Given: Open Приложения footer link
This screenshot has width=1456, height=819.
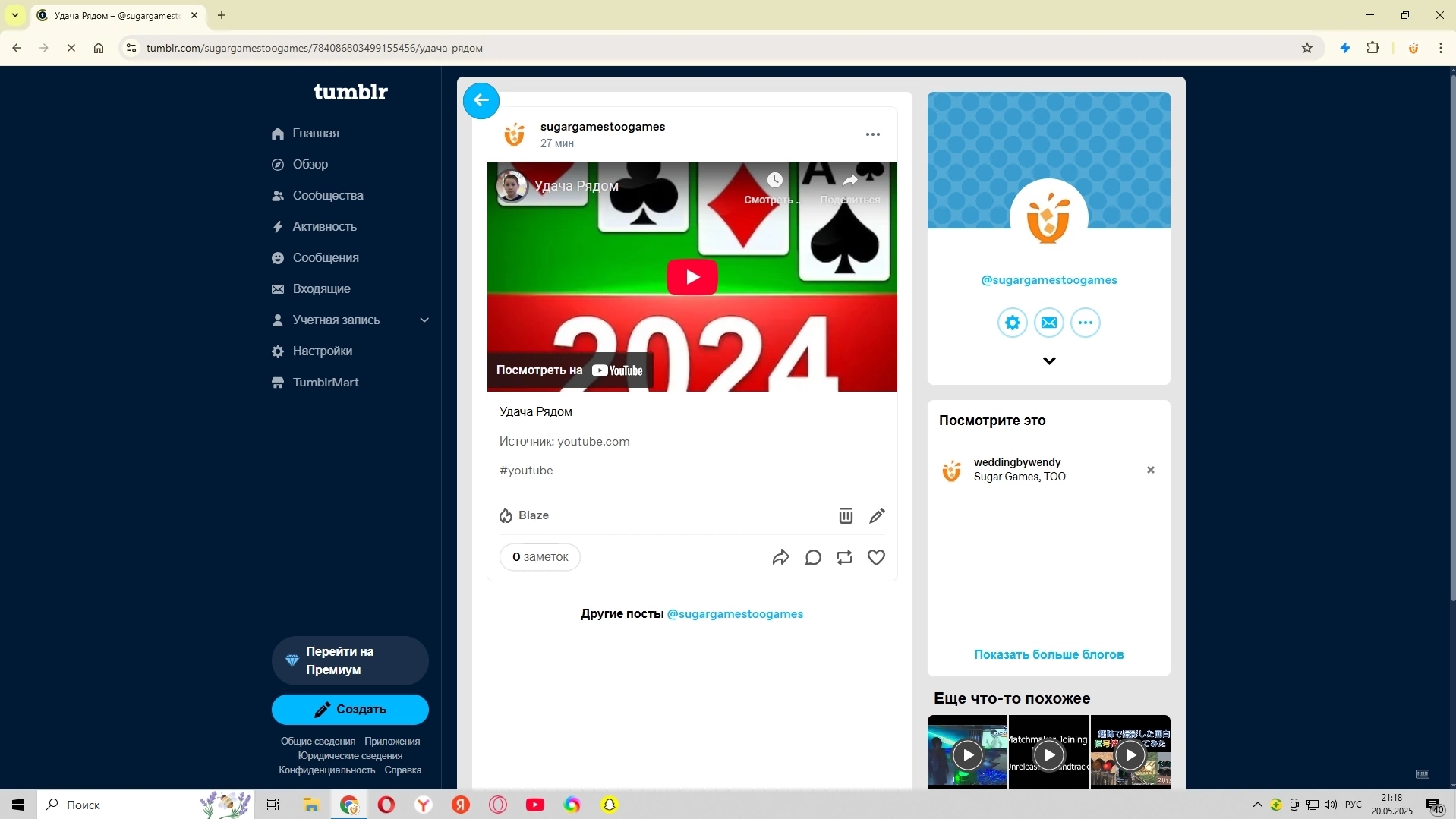Looking at the screenshot, I should click(392, 742).
